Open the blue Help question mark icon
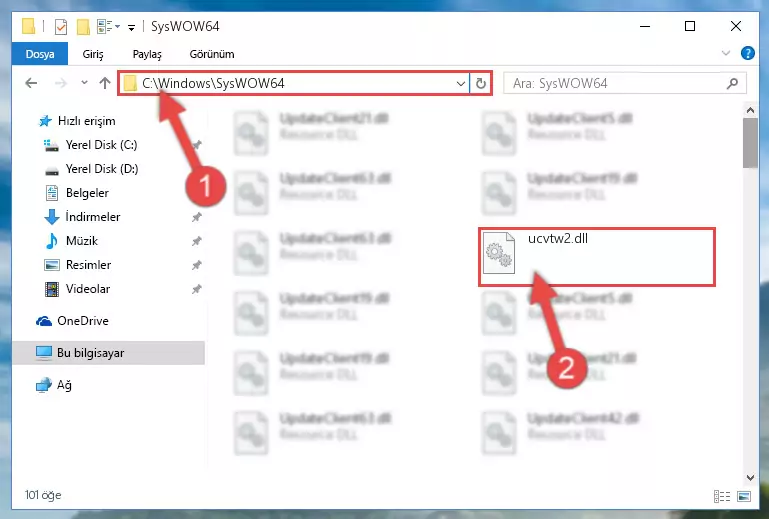 (747, 53)
